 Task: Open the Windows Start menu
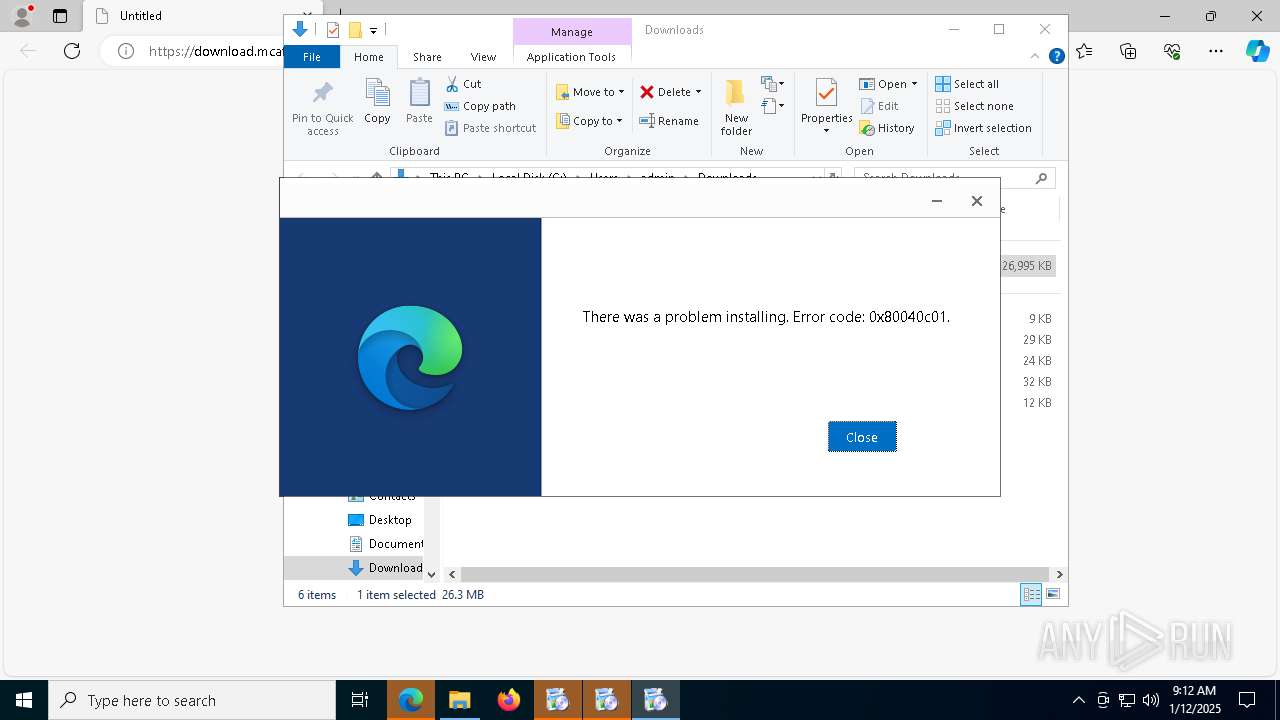click(x=24, y=700)
